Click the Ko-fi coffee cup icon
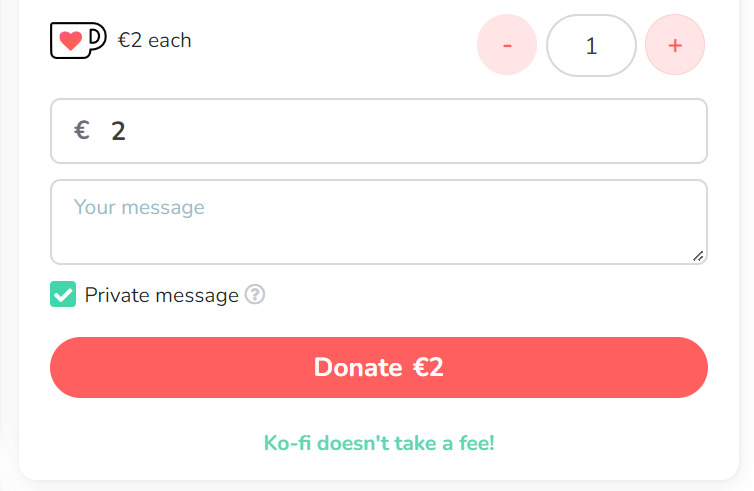 (78, 40)
